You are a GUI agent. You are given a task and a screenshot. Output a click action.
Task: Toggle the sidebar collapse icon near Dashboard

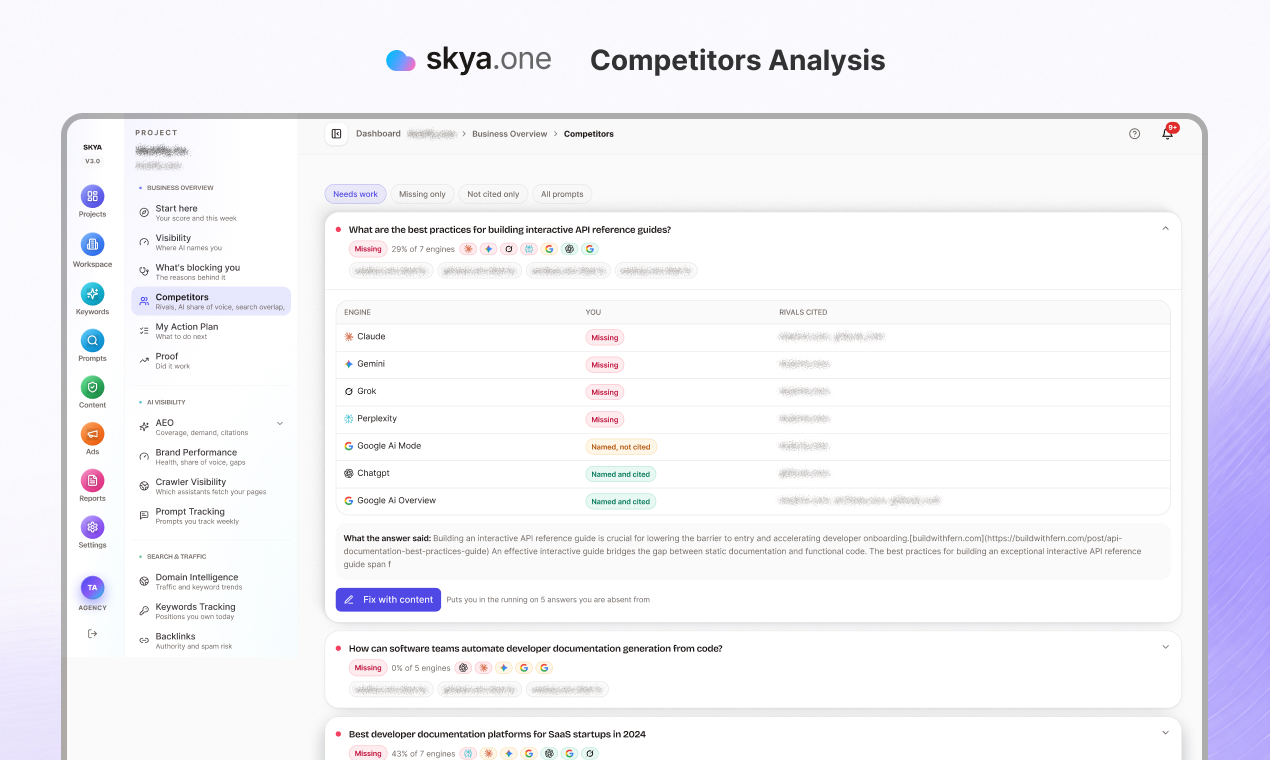tap(336, 133)
